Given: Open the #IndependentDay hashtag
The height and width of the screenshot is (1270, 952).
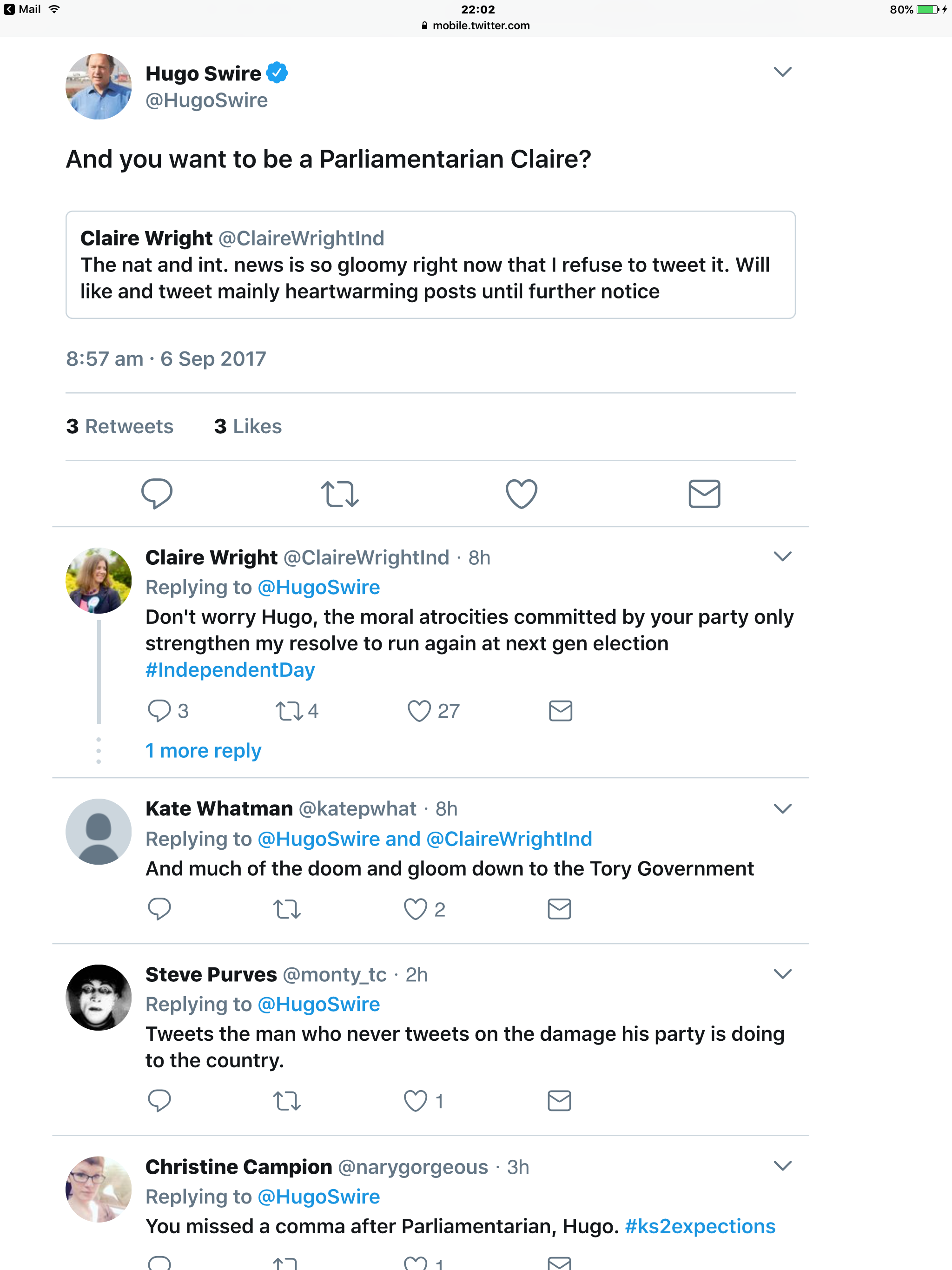Looking at the screenshot, I should coord(230,670).
